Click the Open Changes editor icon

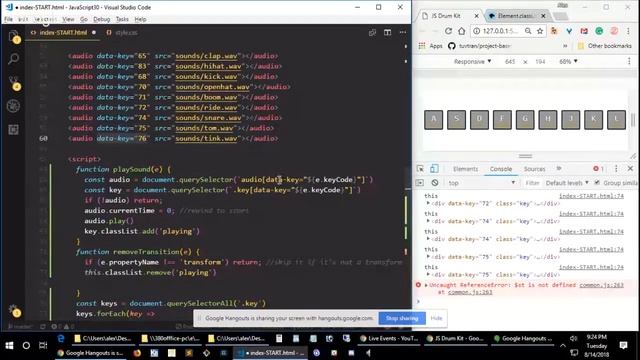pyautogui.click(x=372, y=32)
